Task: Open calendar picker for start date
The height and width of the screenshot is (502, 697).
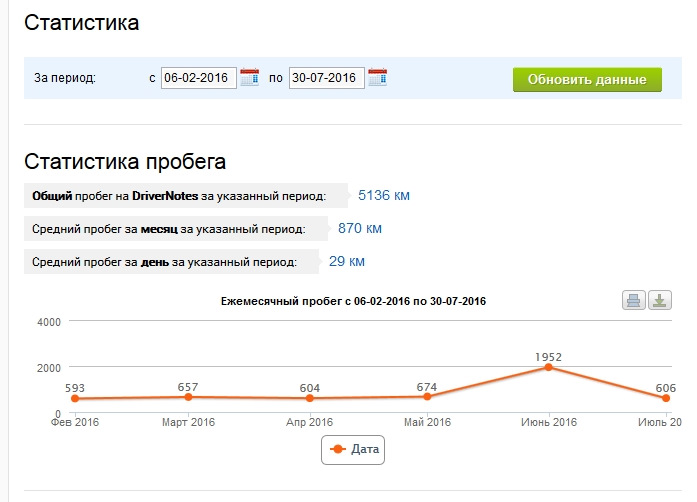Action: (x=249, y=77)
